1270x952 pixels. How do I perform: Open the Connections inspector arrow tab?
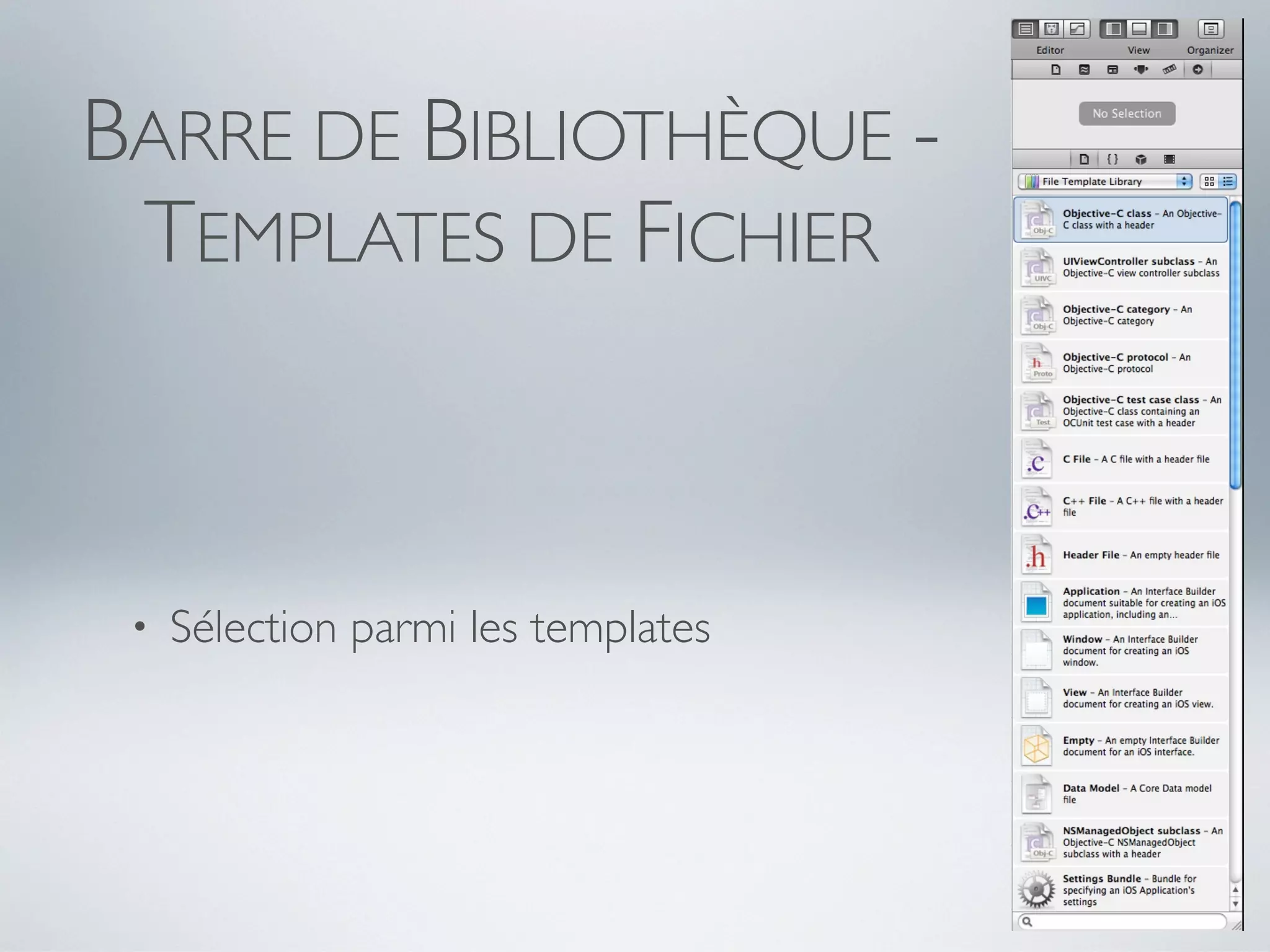(1198, 69)
